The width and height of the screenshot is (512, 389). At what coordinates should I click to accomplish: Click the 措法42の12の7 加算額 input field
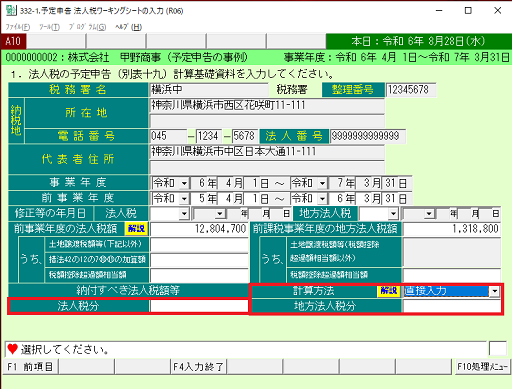pos(199,260)
